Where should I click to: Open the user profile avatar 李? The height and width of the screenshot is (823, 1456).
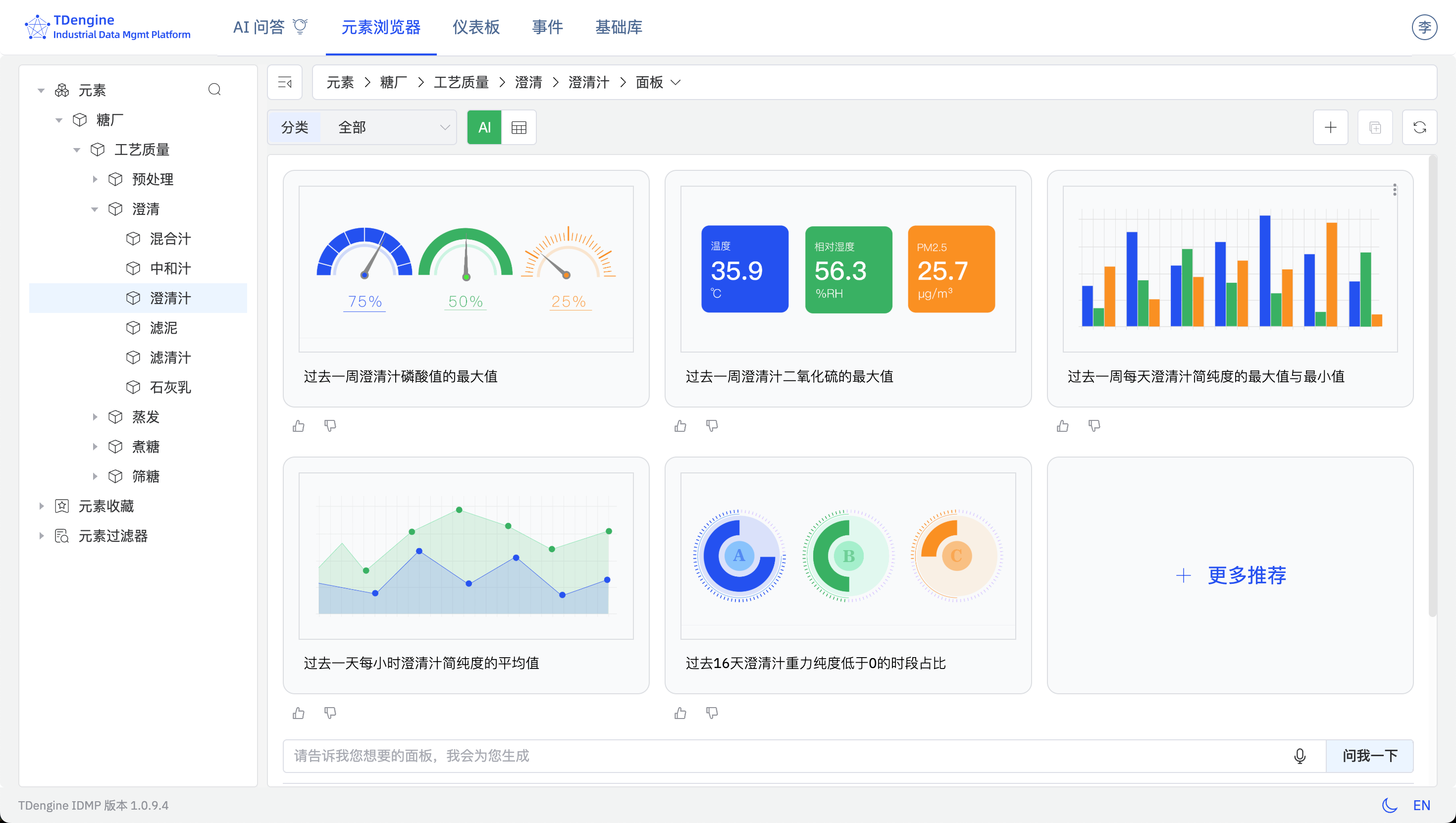click(1424, 27)
